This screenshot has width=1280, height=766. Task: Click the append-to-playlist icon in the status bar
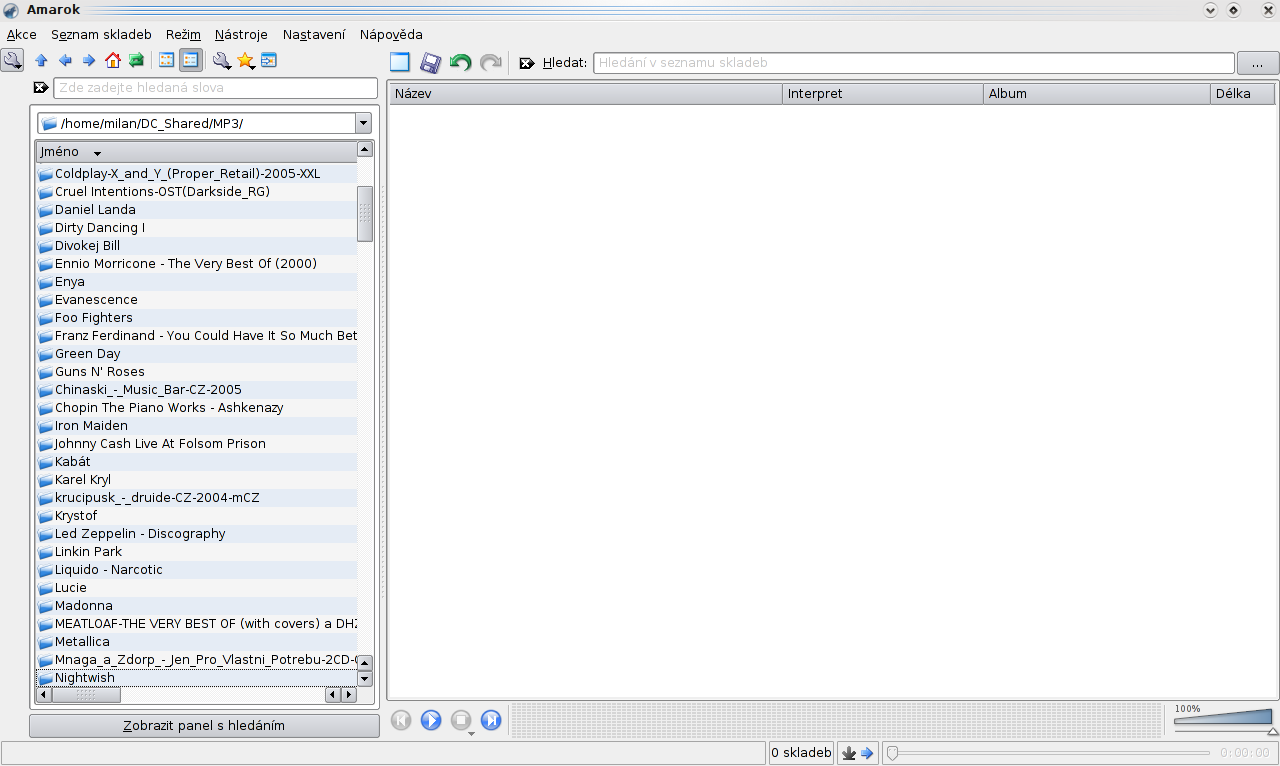point(849,753)
